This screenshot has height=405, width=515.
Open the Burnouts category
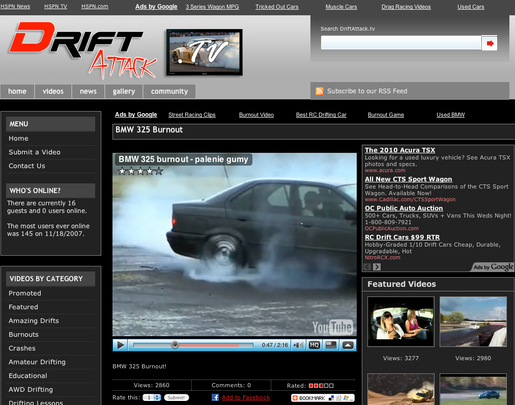point(23,334)
